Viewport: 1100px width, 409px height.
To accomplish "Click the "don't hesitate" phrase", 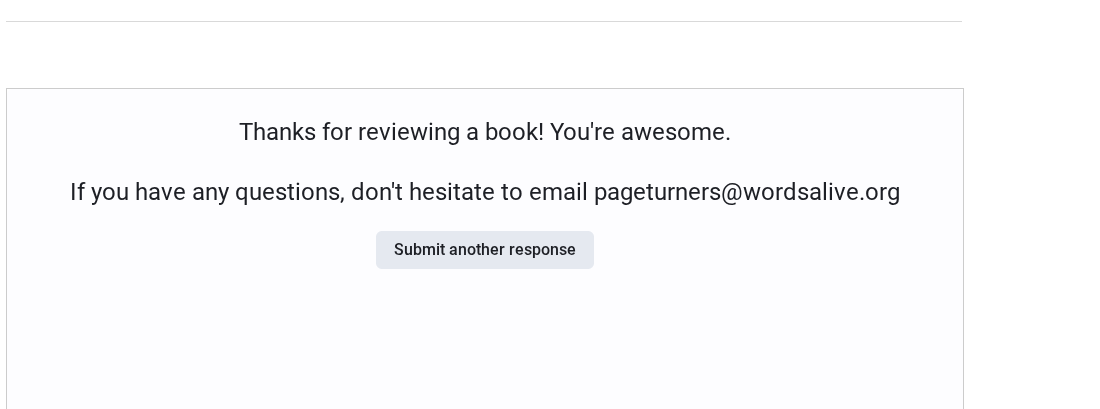I will [422, 192].
